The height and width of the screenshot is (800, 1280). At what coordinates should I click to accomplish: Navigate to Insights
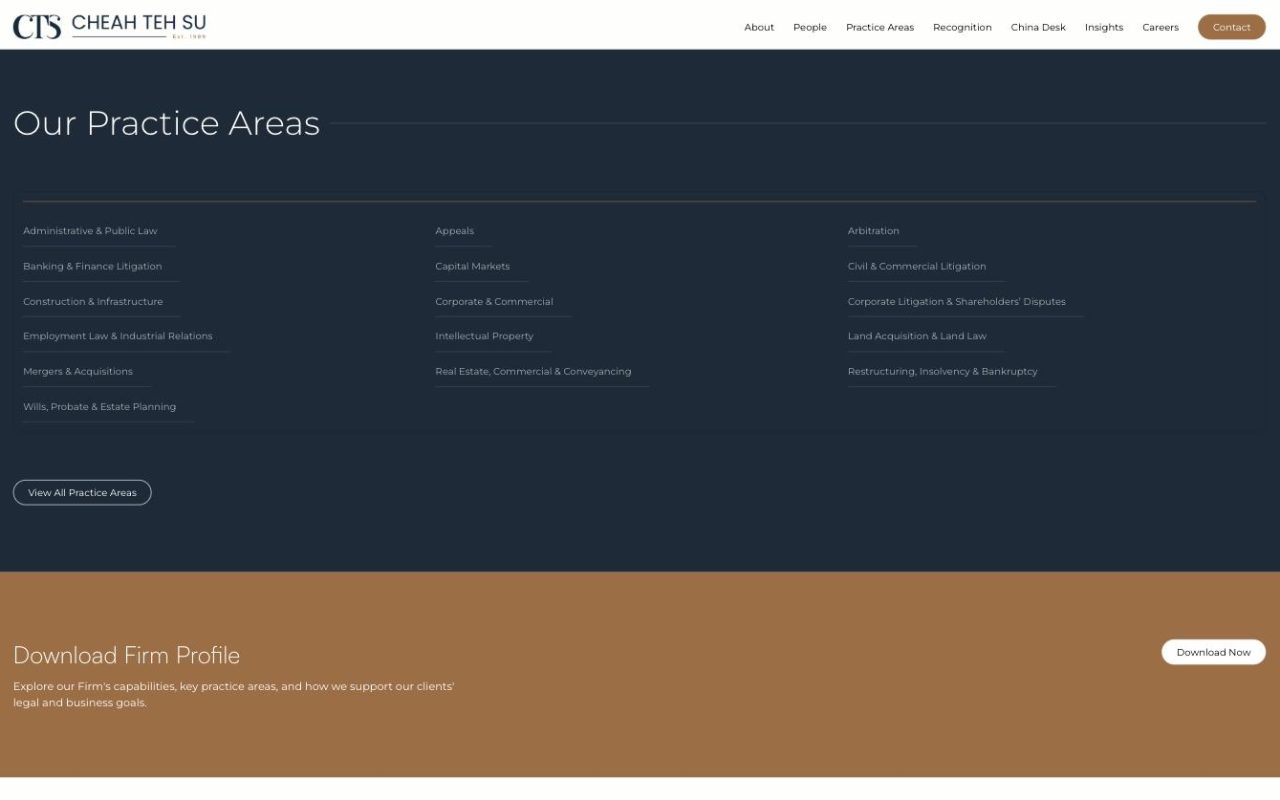tap(1104, 27)
